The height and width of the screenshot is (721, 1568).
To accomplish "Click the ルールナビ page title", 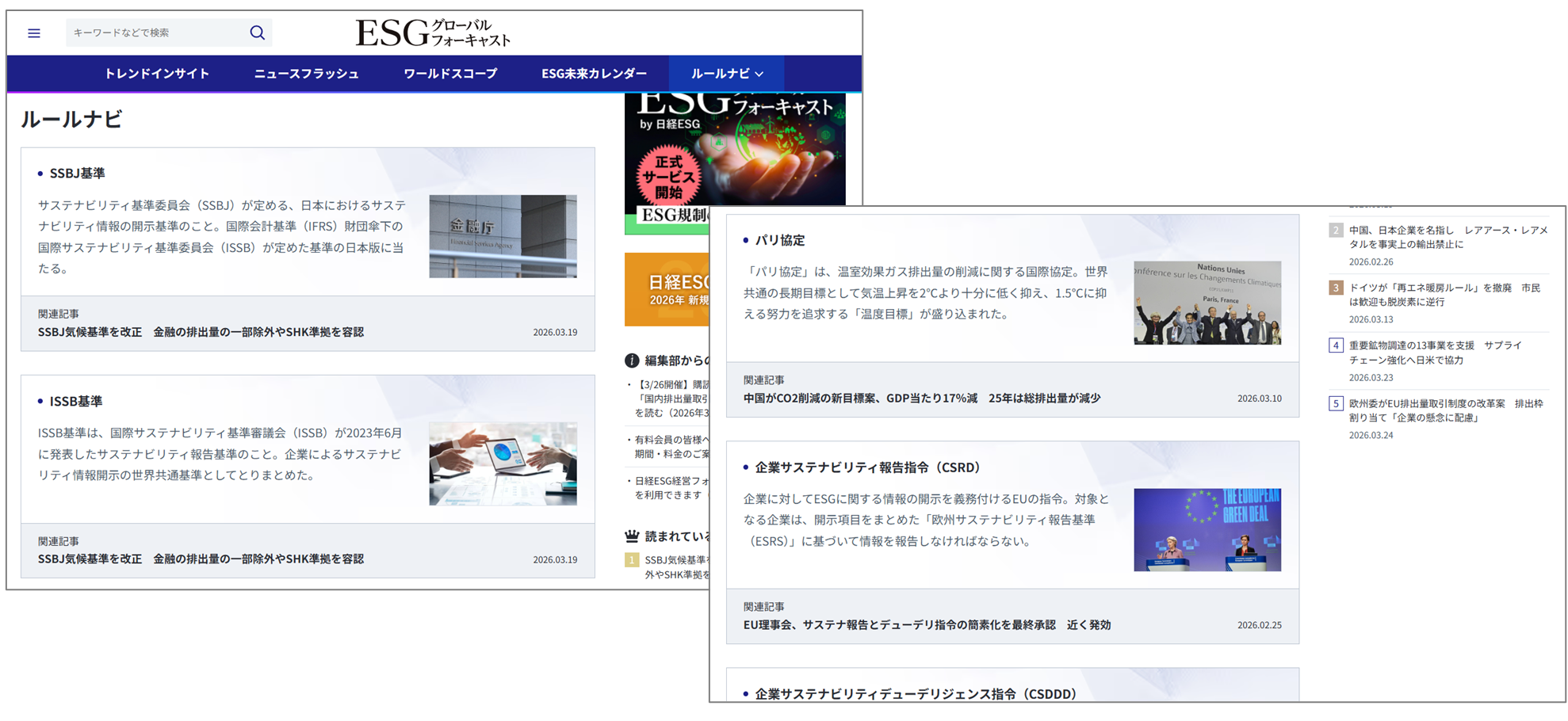I will (x=71, y=119).
